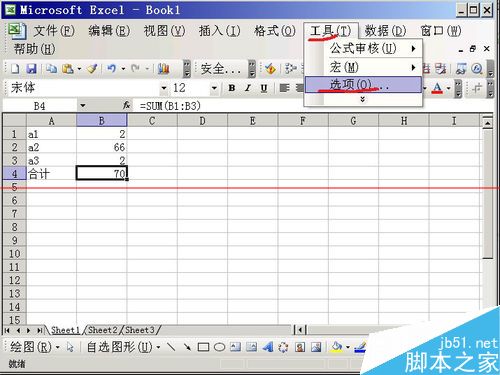Insert a horizontal text box

[x=235, y=347]
